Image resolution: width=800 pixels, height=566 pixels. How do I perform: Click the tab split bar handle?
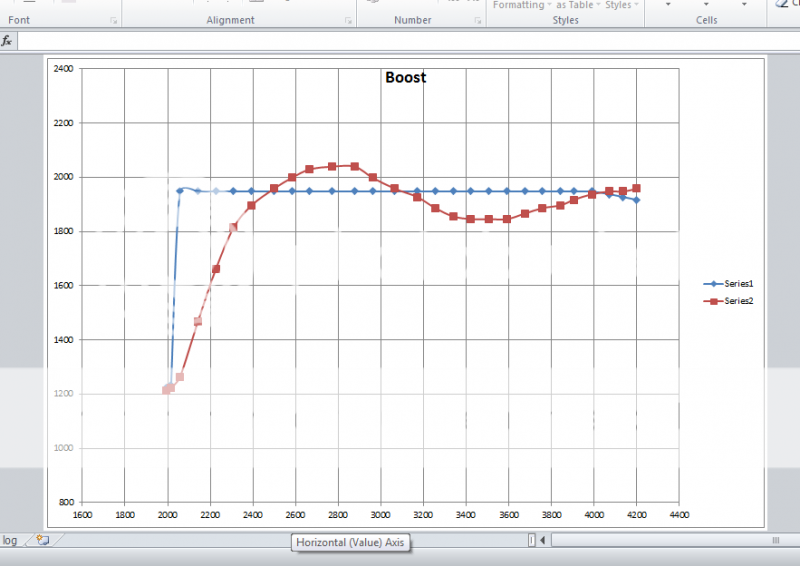[531, 539]
